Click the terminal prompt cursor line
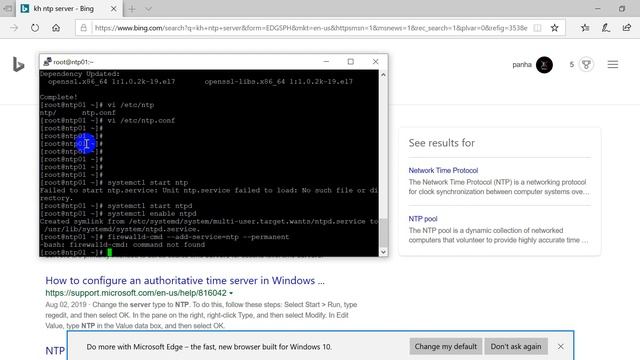The width and height of the screenshot is (640, 360). pyautogui.click(x=76, y=253)
